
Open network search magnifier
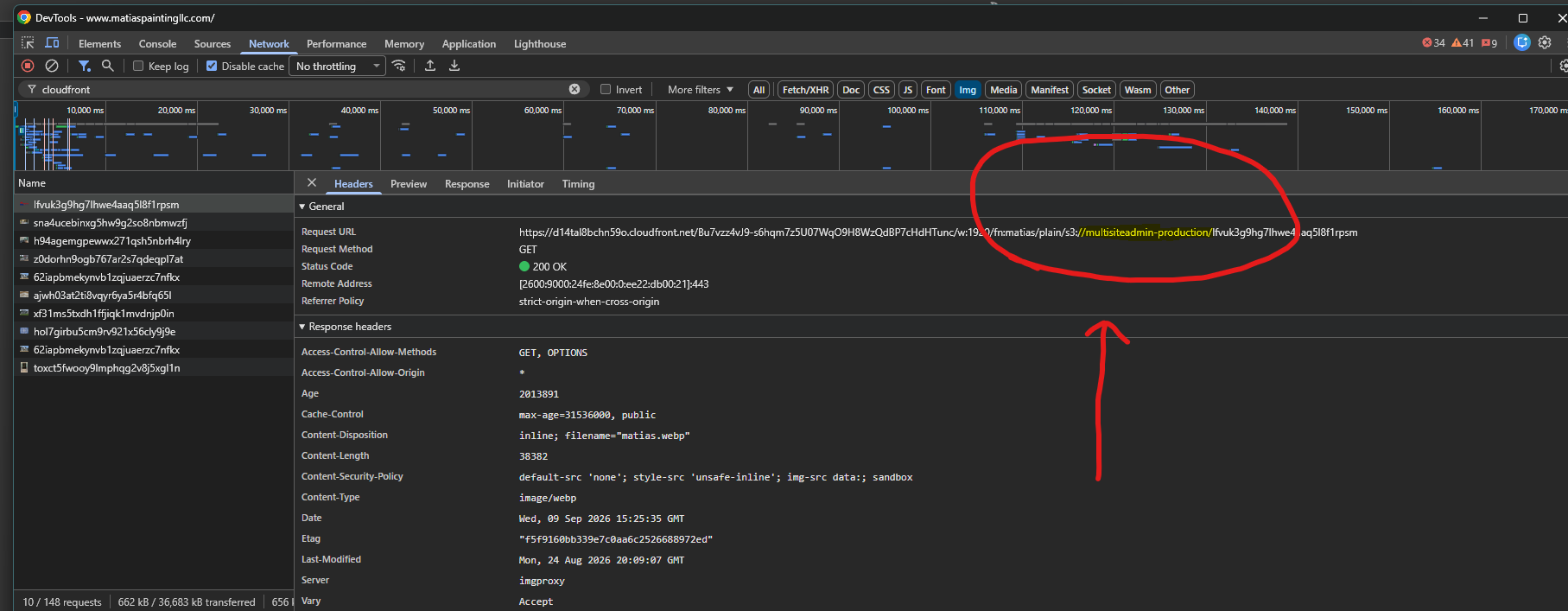click(x=108, y=66)
